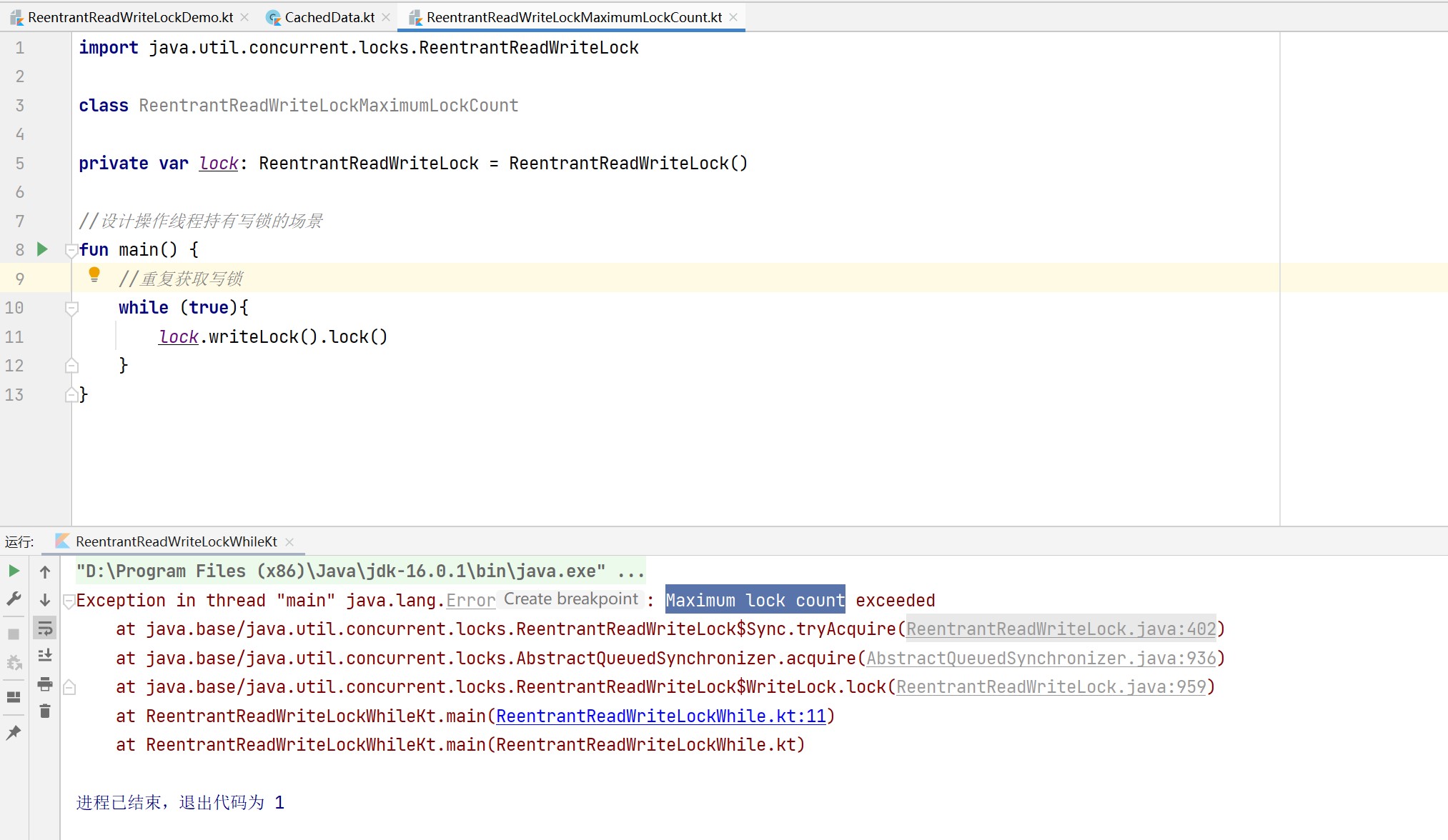Collapse the while loop fold marker

[71, 308]
